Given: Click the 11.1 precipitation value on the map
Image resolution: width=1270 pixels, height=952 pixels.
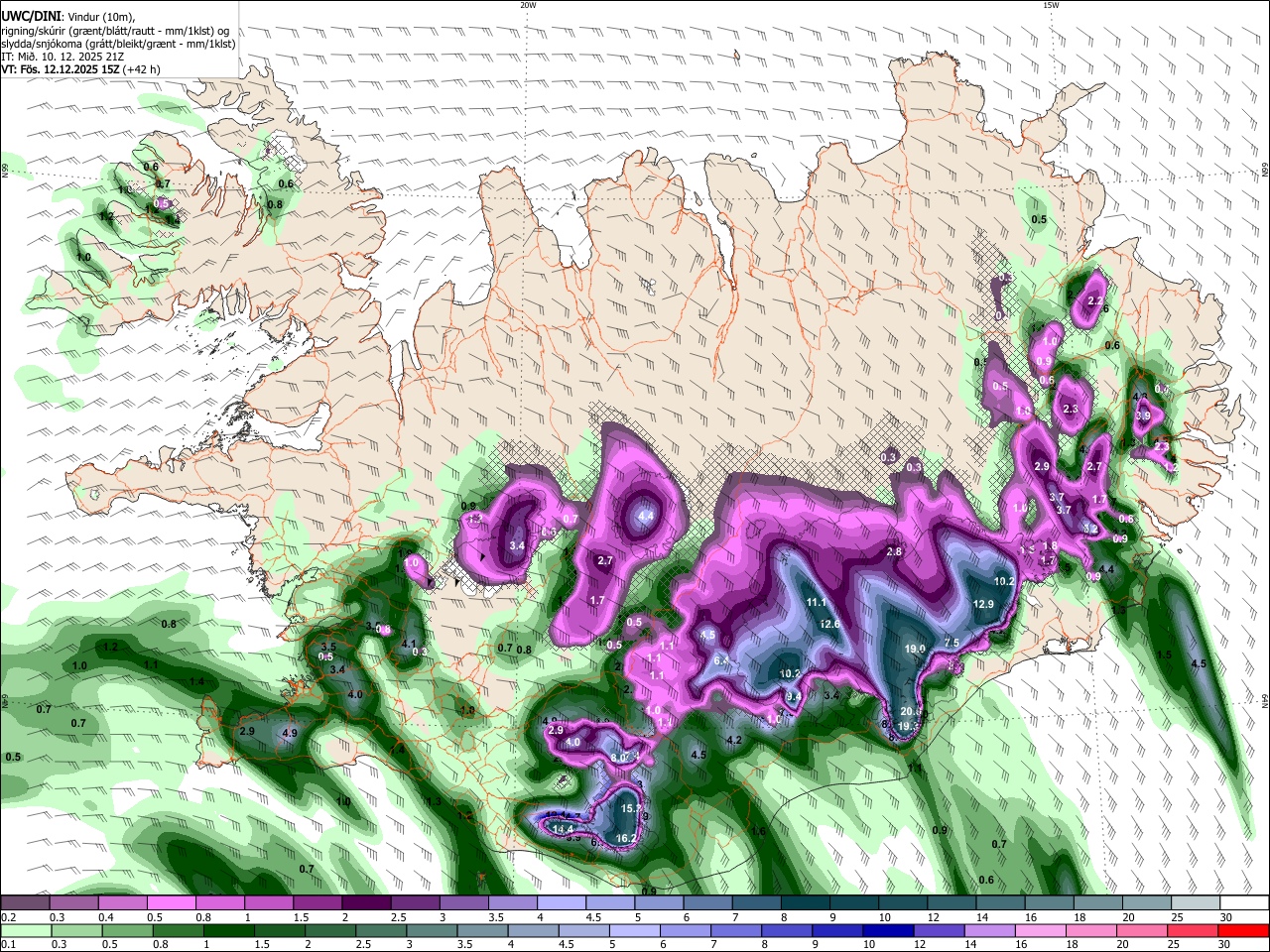Looking at the screenshot, I should coord(817,602).
